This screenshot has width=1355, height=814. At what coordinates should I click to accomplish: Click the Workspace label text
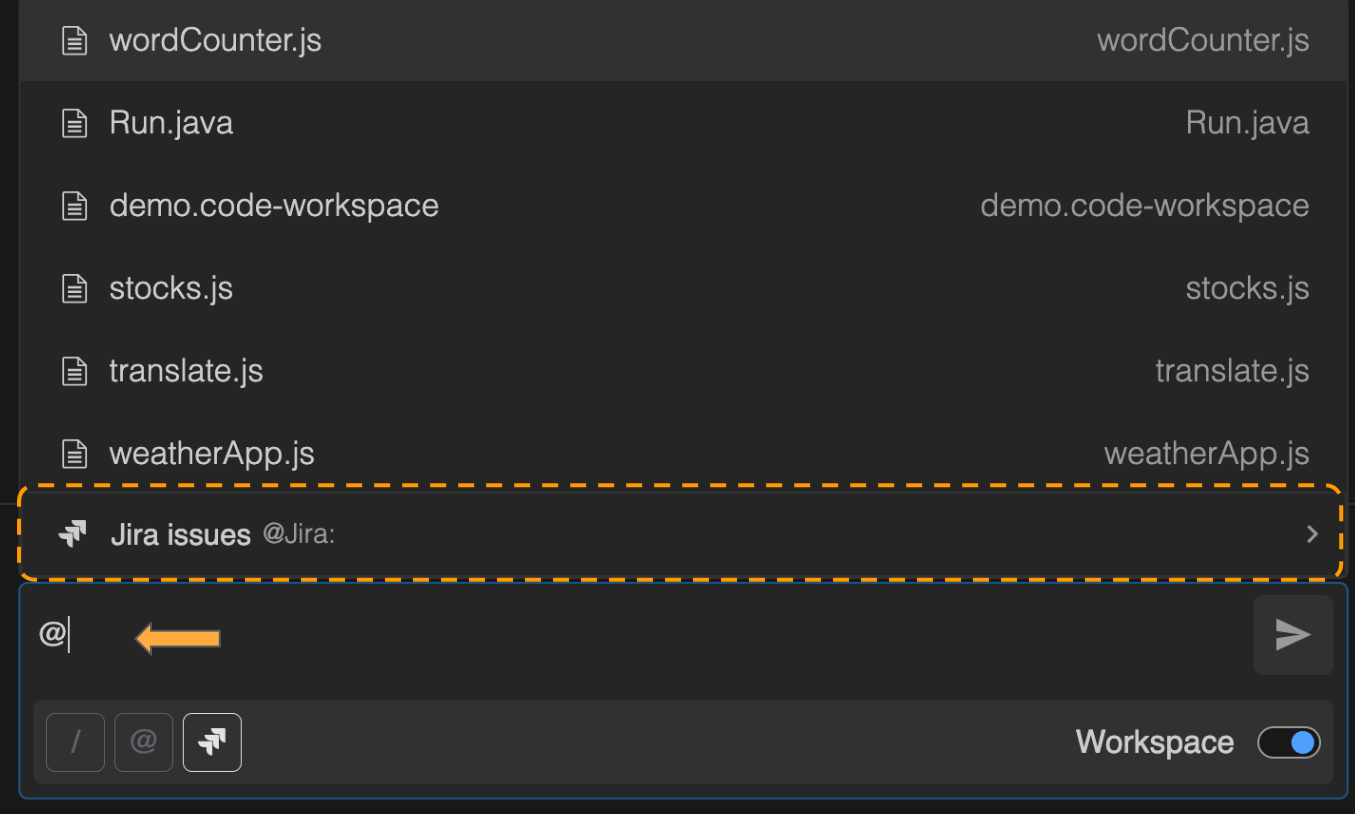(x=1154, y=743)
